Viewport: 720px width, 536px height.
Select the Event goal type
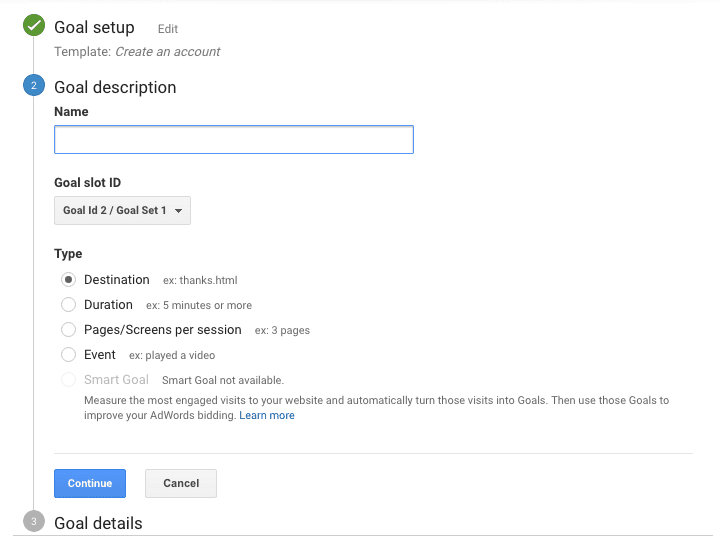(68, 355)
